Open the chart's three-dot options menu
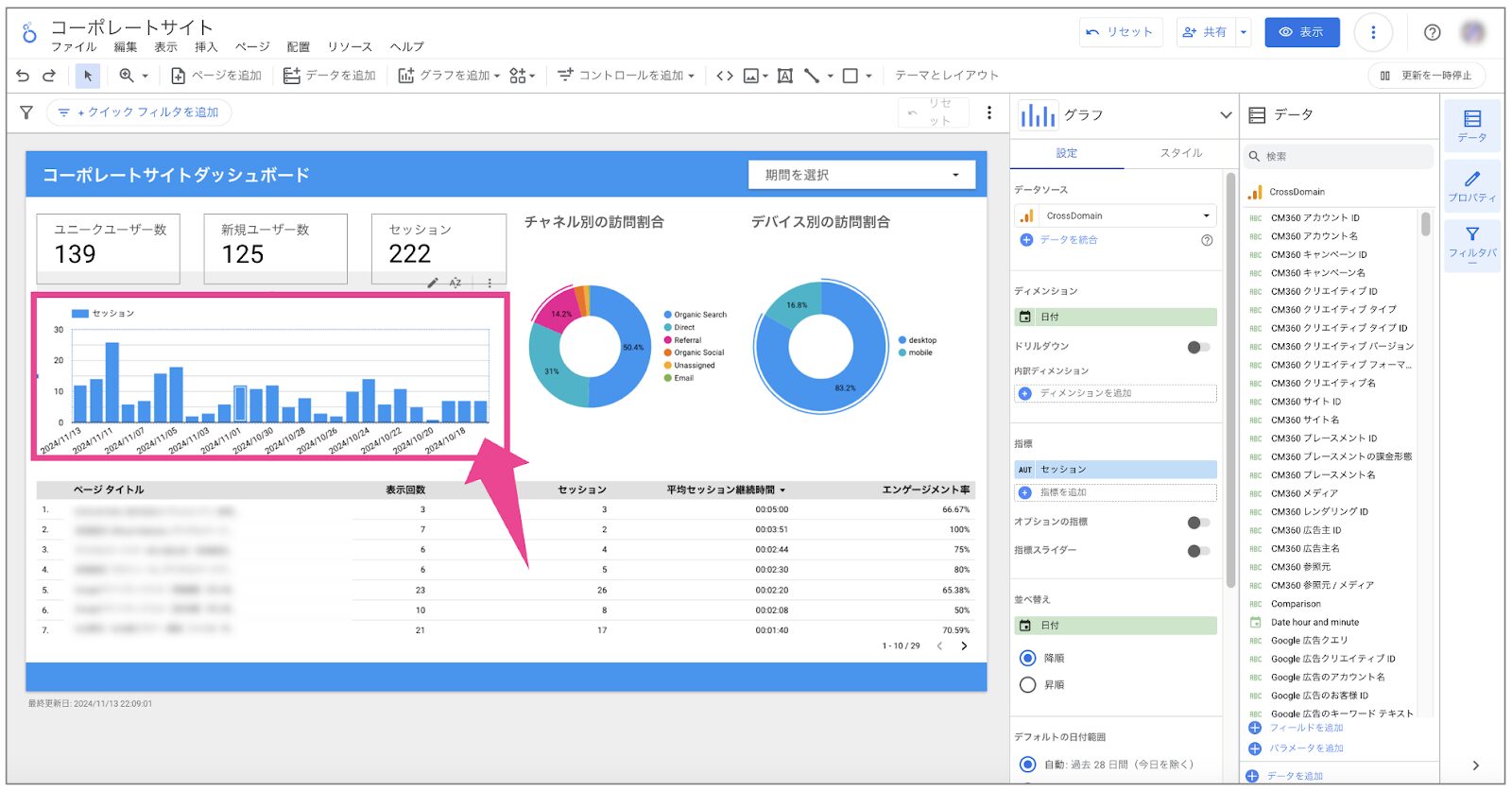The width and height of the screenshot is (1512, 791). (x=490, y=283)
